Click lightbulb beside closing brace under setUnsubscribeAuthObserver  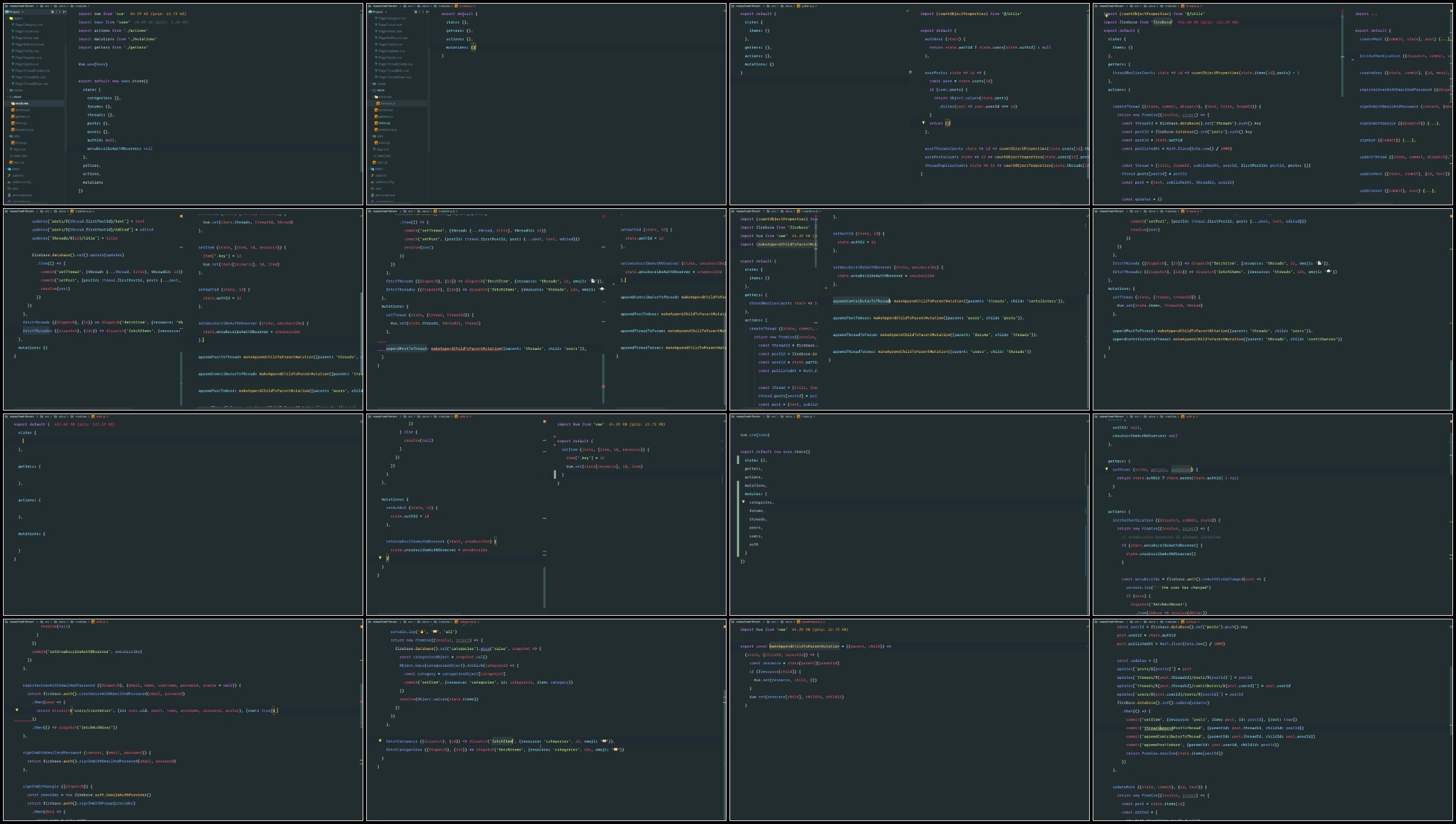380,558
